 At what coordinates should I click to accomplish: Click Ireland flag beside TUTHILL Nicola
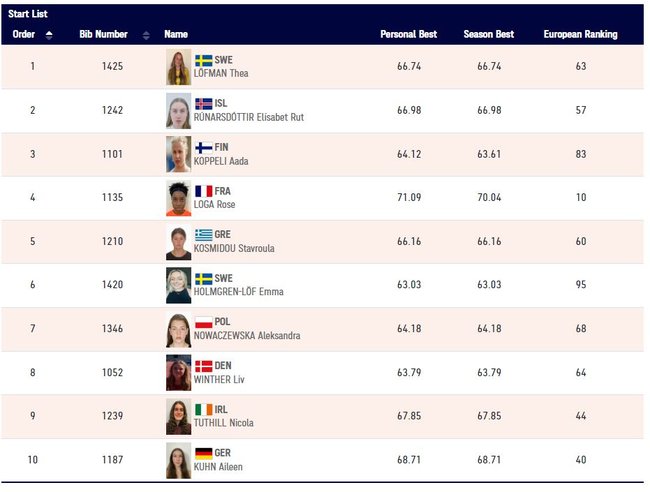(203, 410)
